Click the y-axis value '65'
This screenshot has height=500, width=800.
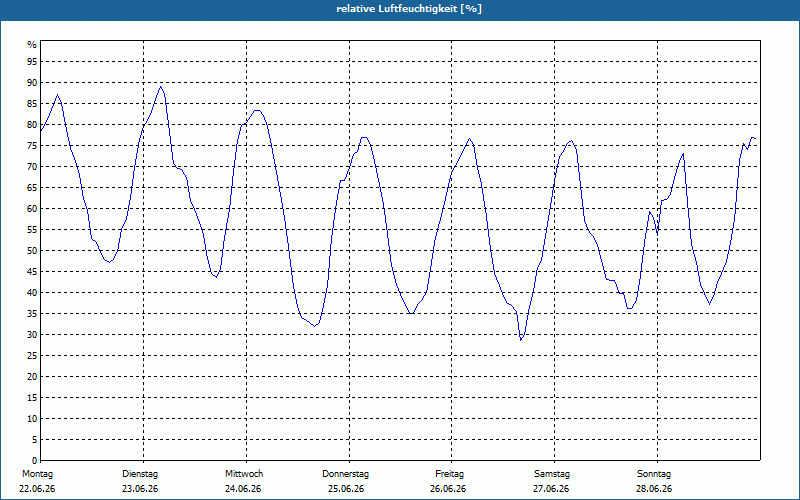tap(32, 187)
